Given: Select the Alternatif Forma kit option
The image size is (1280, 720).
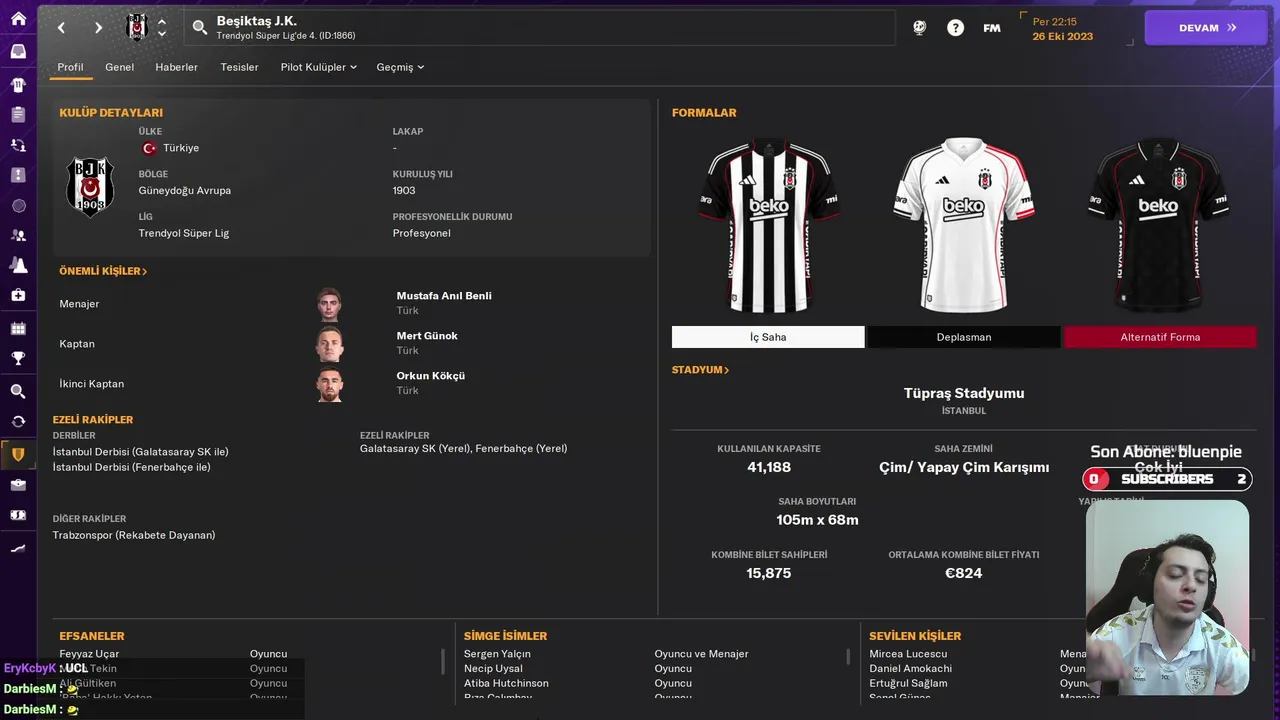Looking at the screenshot, I should coord(1160,337).
